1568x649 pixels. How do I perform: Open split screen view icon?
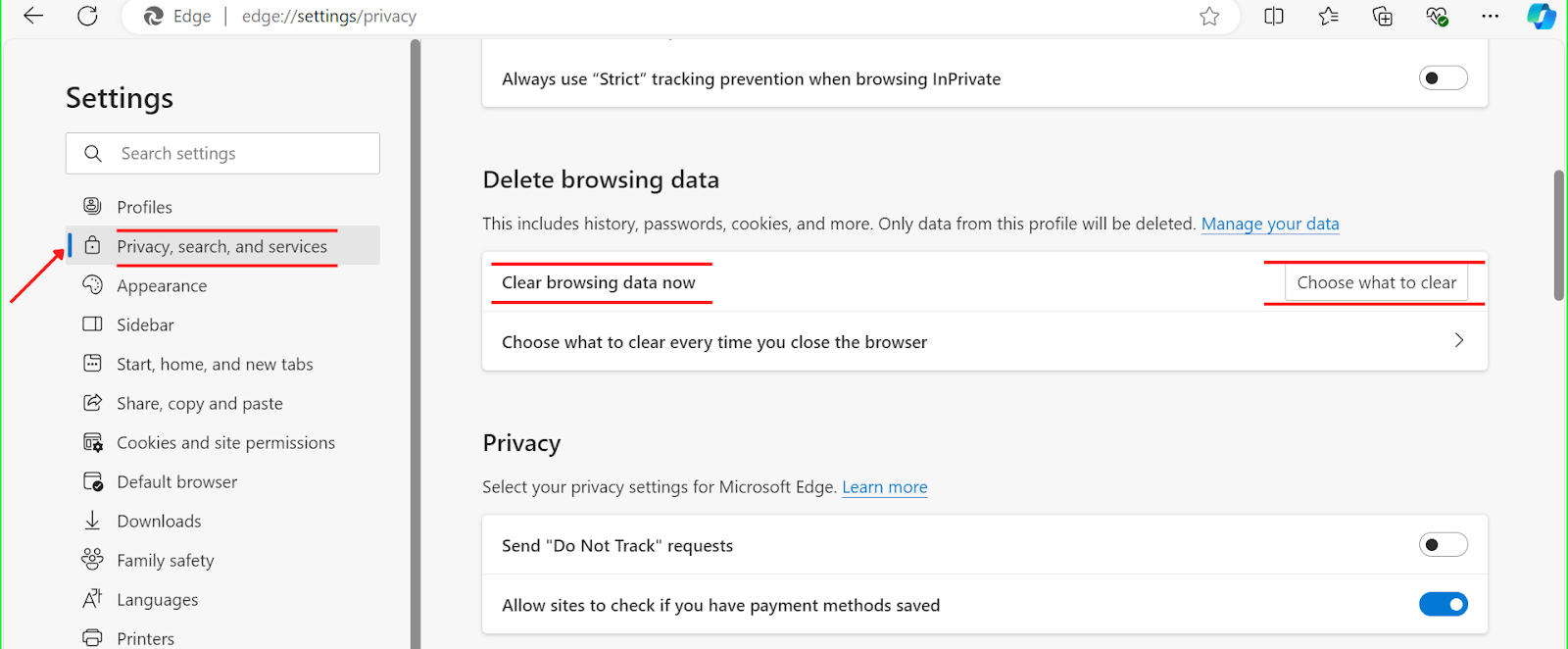point(1273,16)
